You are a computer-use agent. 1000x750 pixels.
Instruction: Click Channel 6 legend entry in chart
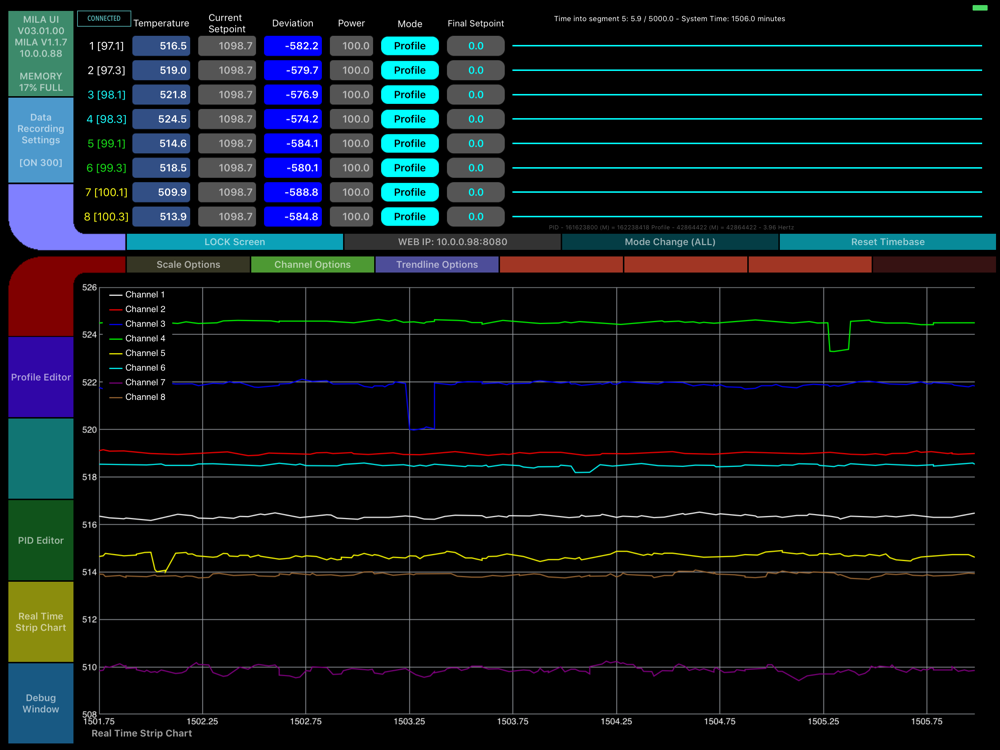tap(137, 368)
